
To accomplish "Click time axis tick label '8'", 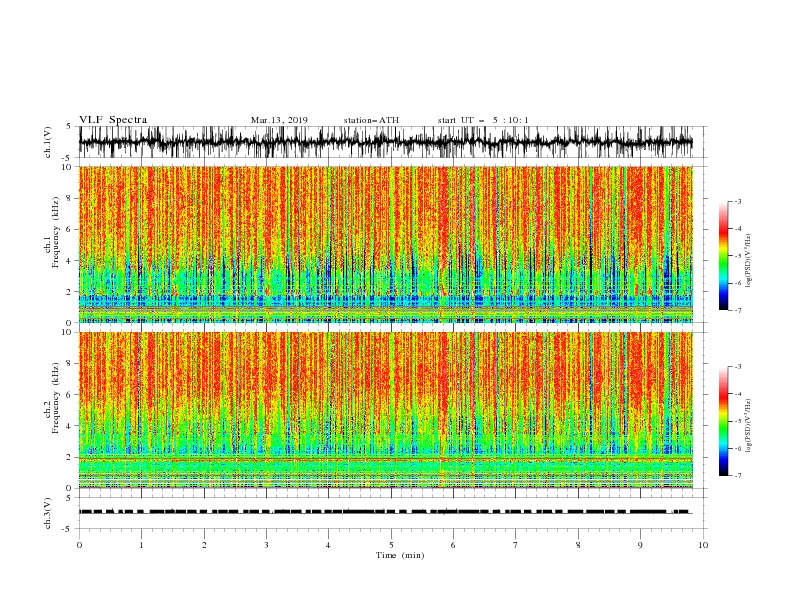I will [578, 545].
